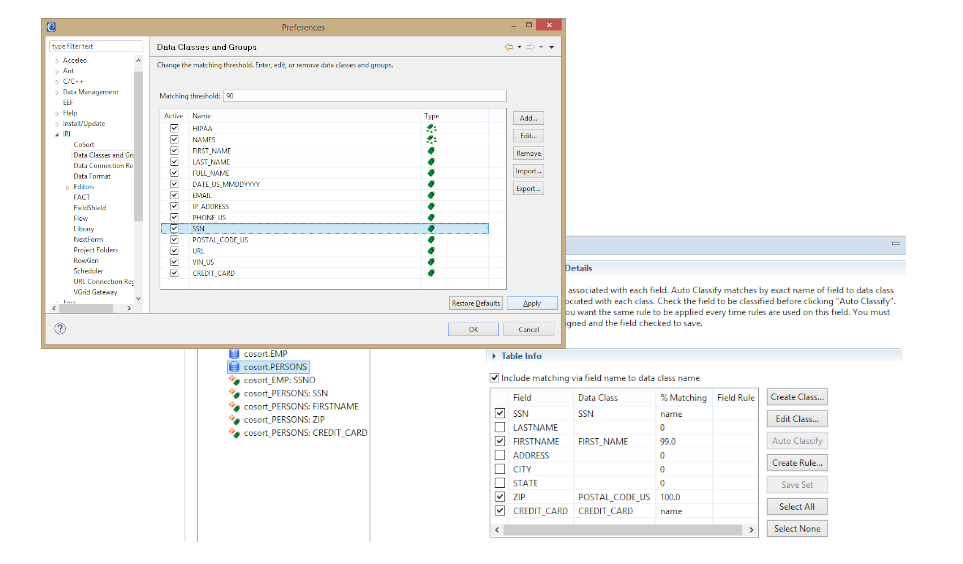This screenshot has width=963, height=564.
Task: Check the LASTNAME field checkbox
Action: pos(500,428)
